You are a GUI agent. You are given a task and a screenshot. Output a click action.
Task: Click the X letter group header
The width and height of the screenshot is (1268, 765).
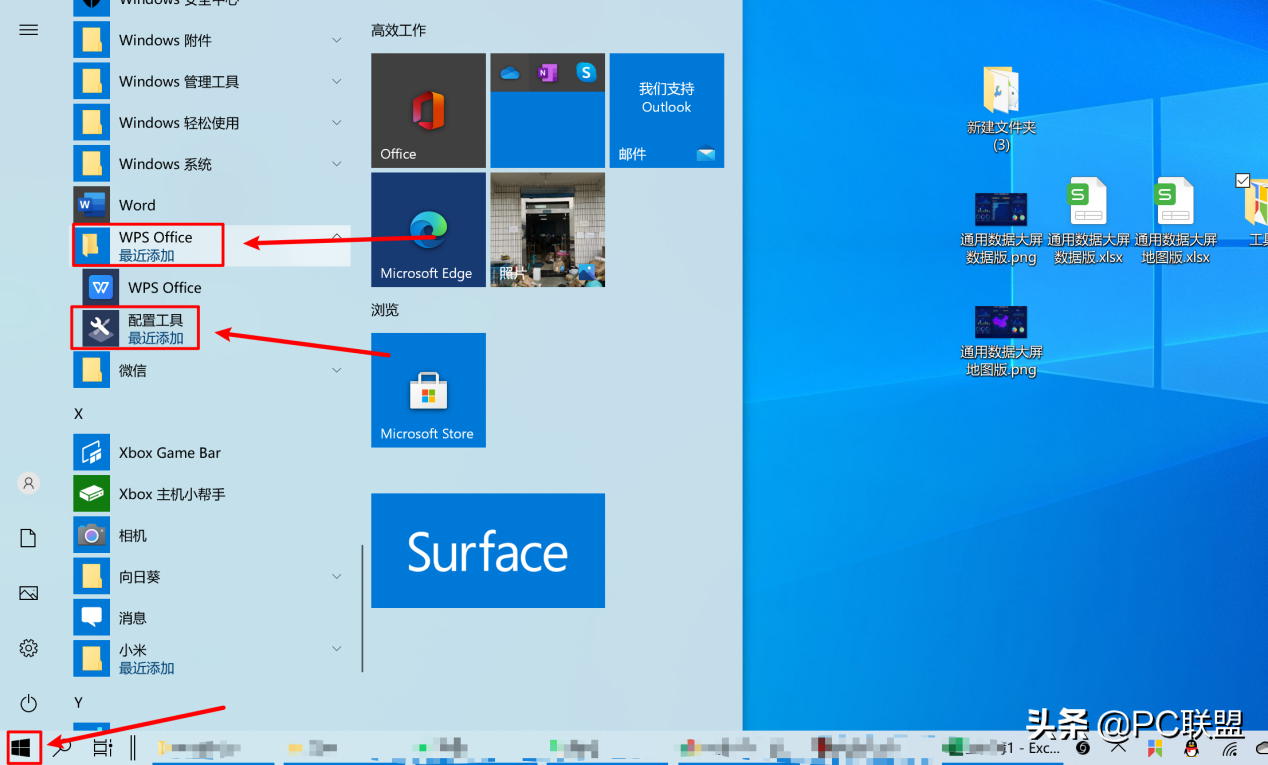[x=78, y=413]
